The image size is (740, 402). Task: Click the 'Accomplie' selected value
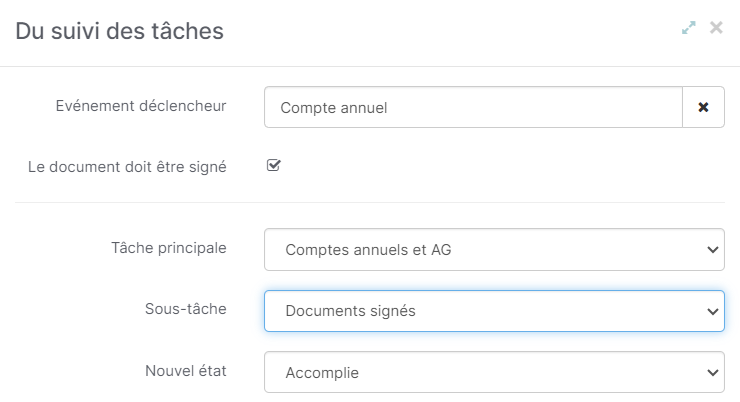[322, 373]
